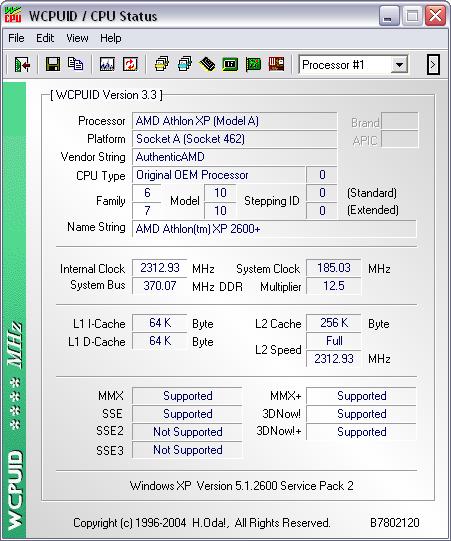Expand the toolbar overflow chevron
The width and height of the screenshot is (451, 541).
tap(433, 65)
